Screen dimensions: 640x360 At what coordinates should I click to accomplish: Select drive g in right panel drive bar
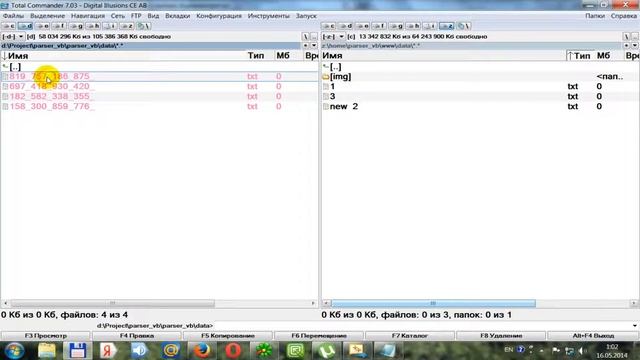[x=396, y=26]
